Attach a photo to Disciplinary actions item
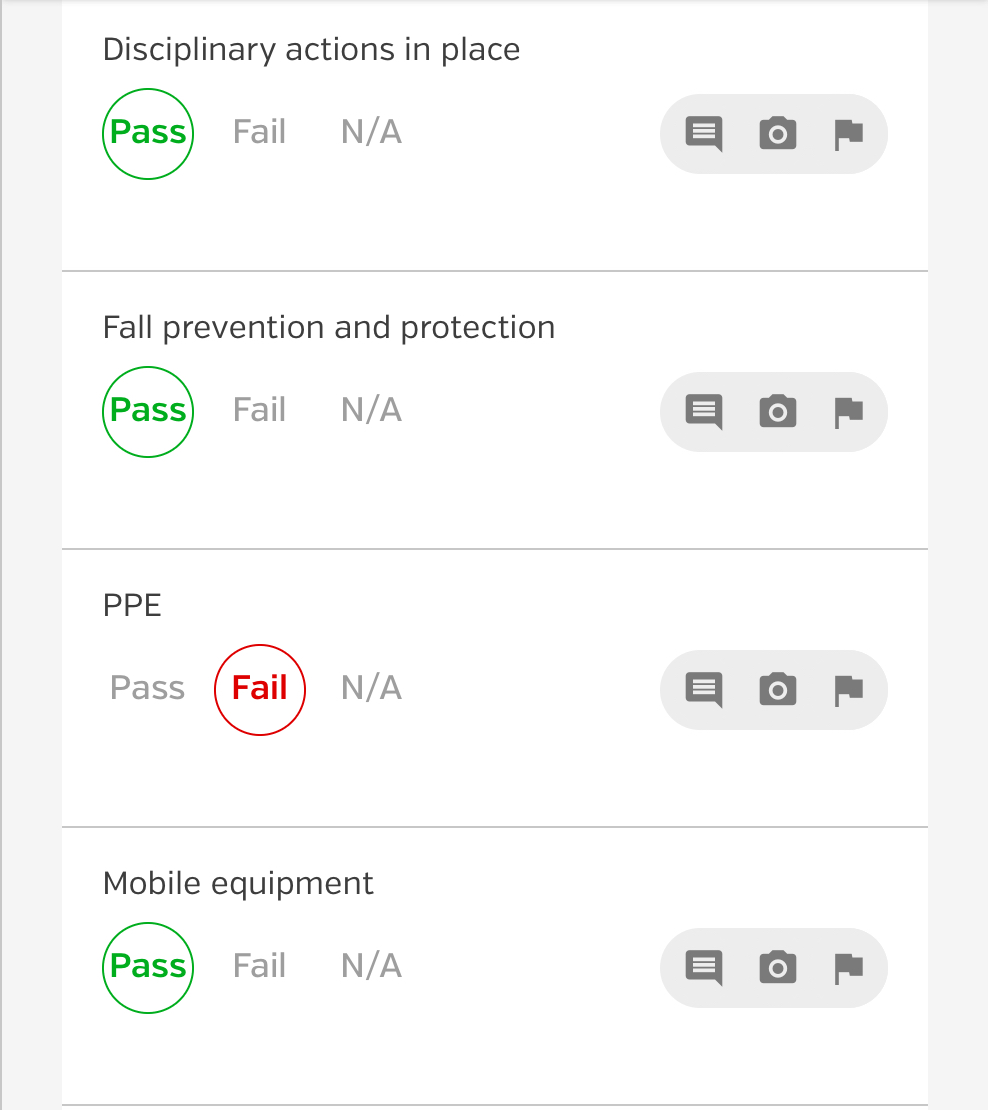The width and height of the screenshot is (988, 1110). [x=778, y=133]
